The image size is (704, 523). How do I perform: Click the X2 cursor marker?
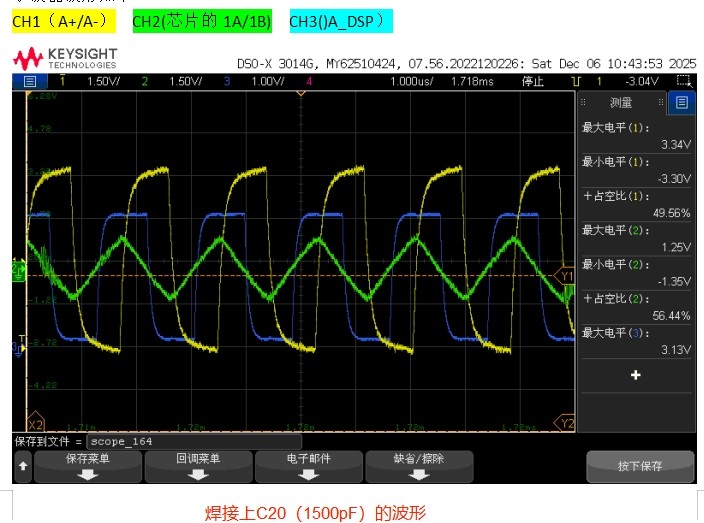35,423
